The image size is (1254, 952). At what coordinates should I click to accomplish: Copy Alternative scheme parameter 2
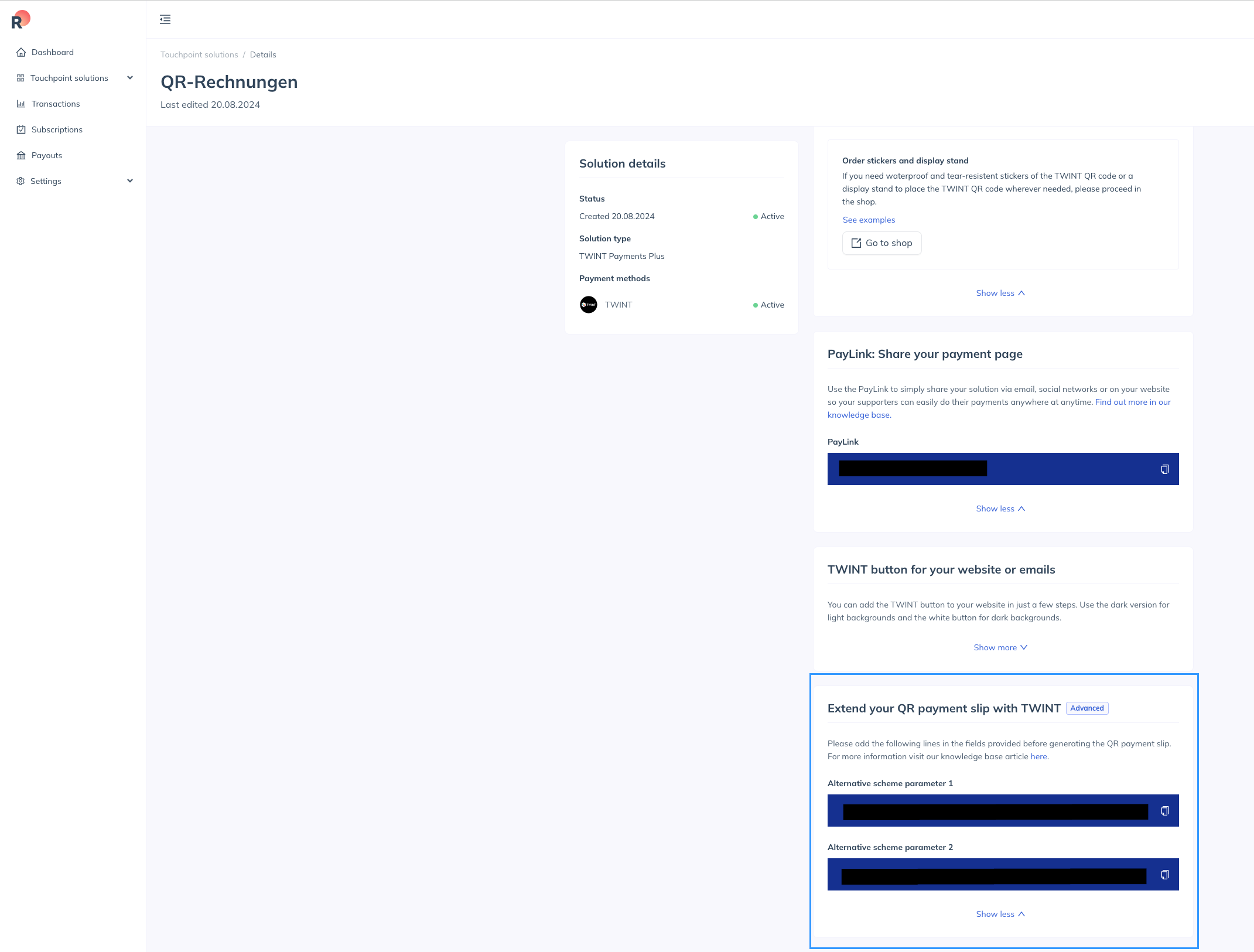click(1164, 875)
